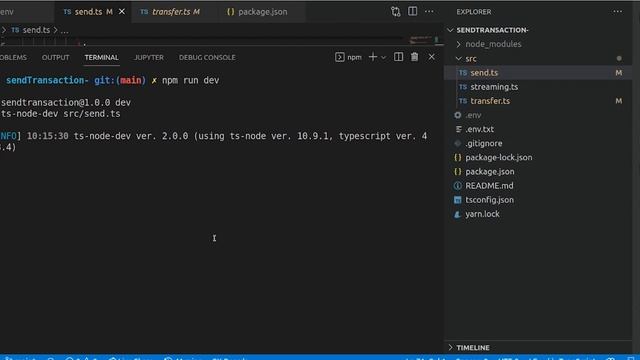Open the .env file in Explorer
Image resolution: width=640 pixels, height=360 pixels.
pyautogui.click(x=538, y=115)
